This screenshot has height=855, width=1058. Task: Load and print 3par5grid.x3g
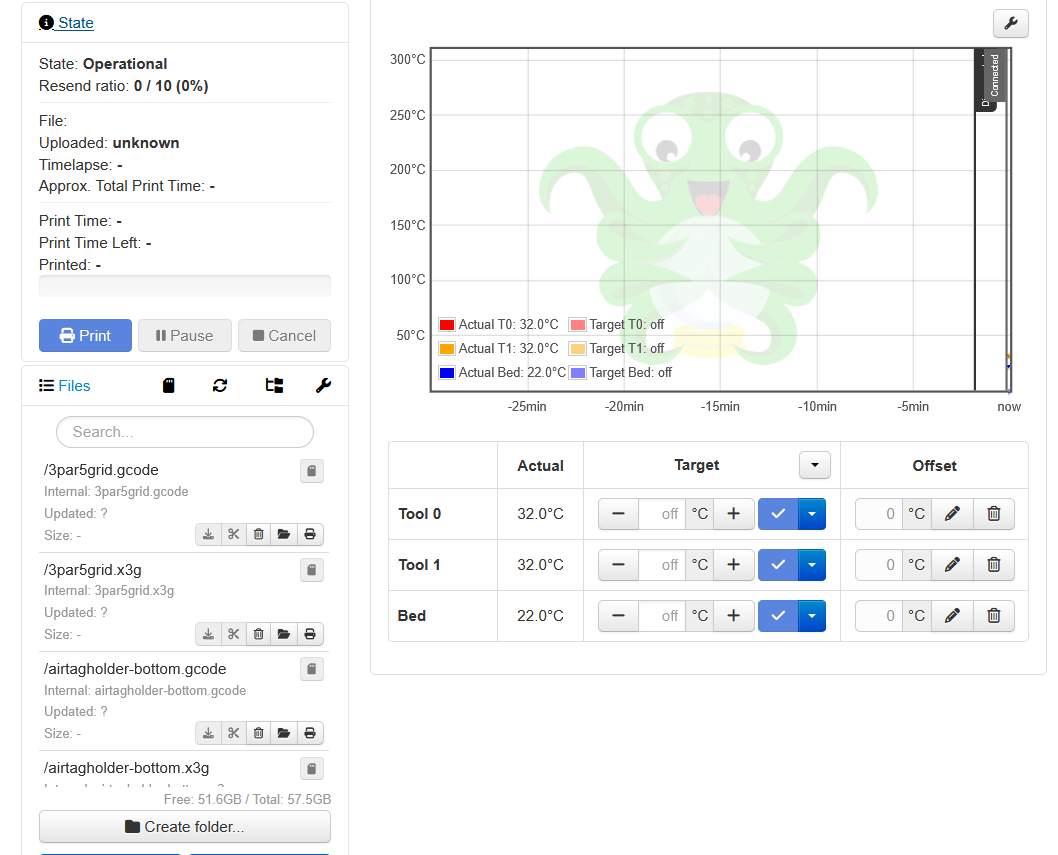tap(310, 634)
